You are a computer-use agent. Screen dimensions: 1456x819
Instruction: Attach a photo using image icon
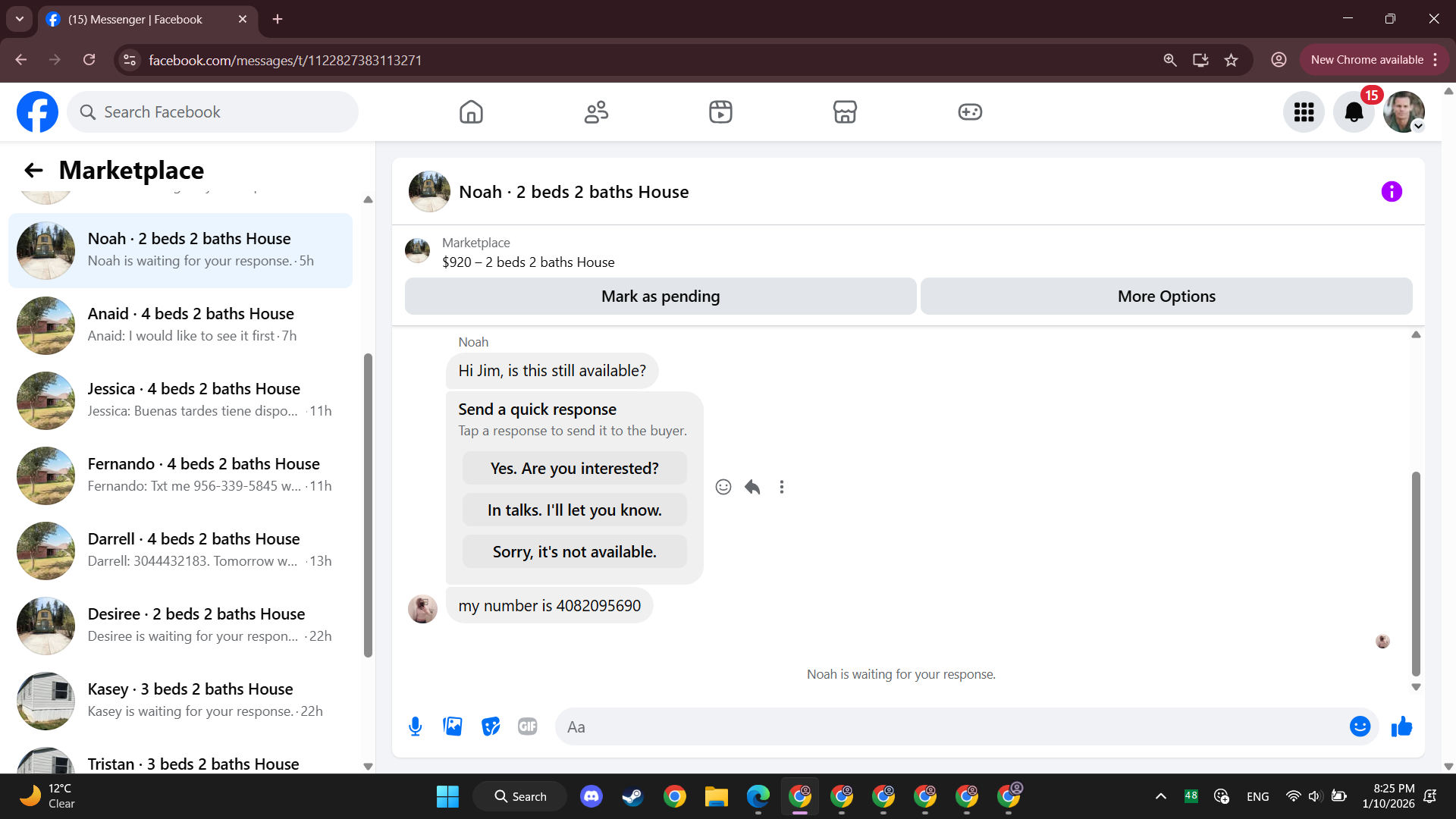click(453, 726)
